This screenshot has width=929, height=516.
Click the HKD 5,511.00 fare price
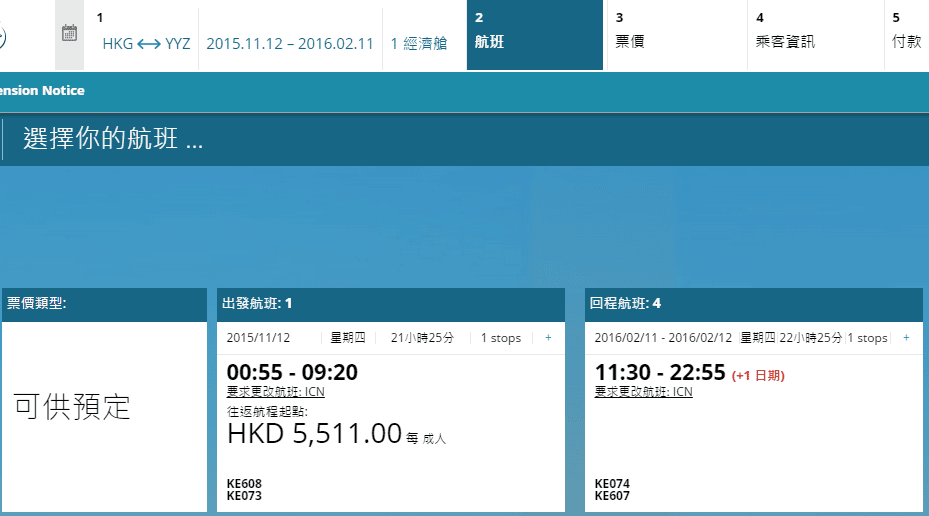[x=314, y=434]
